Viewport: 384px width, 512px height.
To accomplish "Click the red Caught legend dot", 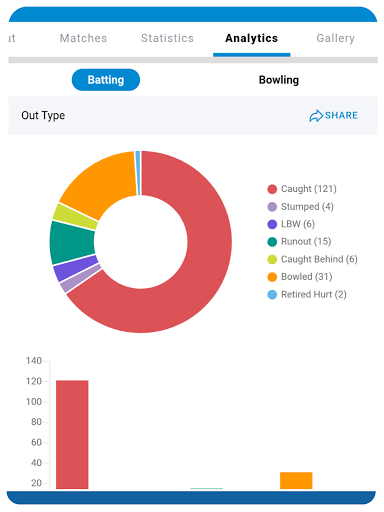I will (x=272, y=189).
